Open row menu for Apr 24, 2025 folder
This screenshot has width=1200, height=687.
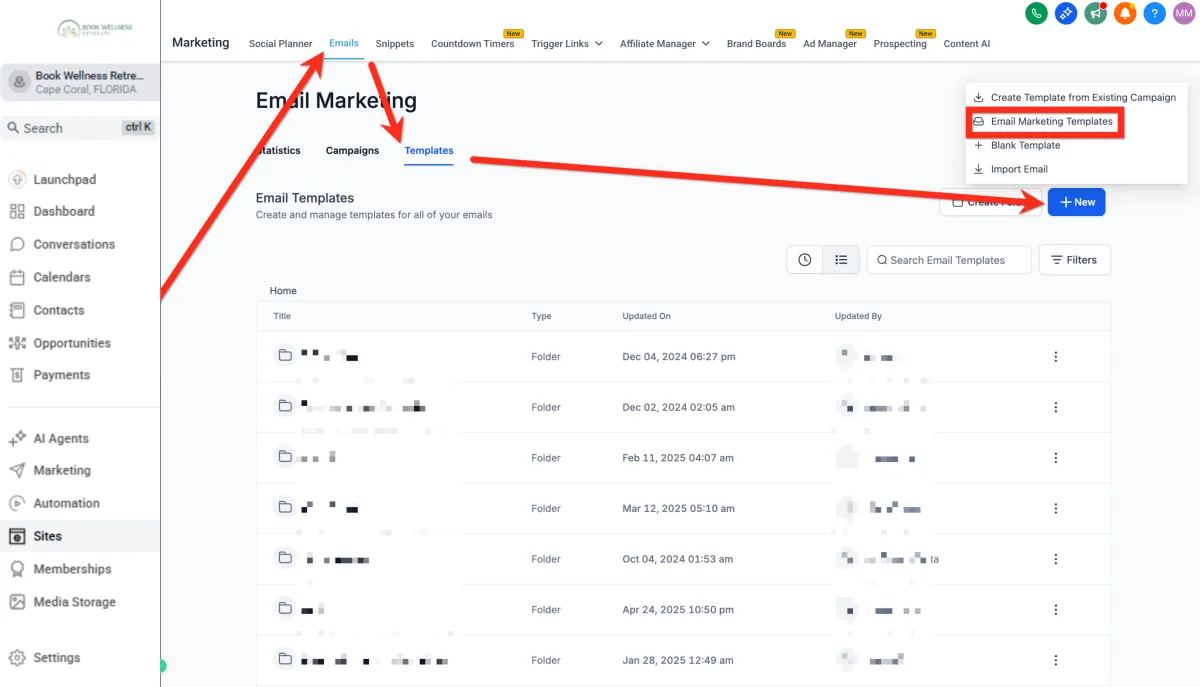pyautogui.click(x=1055, y=609)
